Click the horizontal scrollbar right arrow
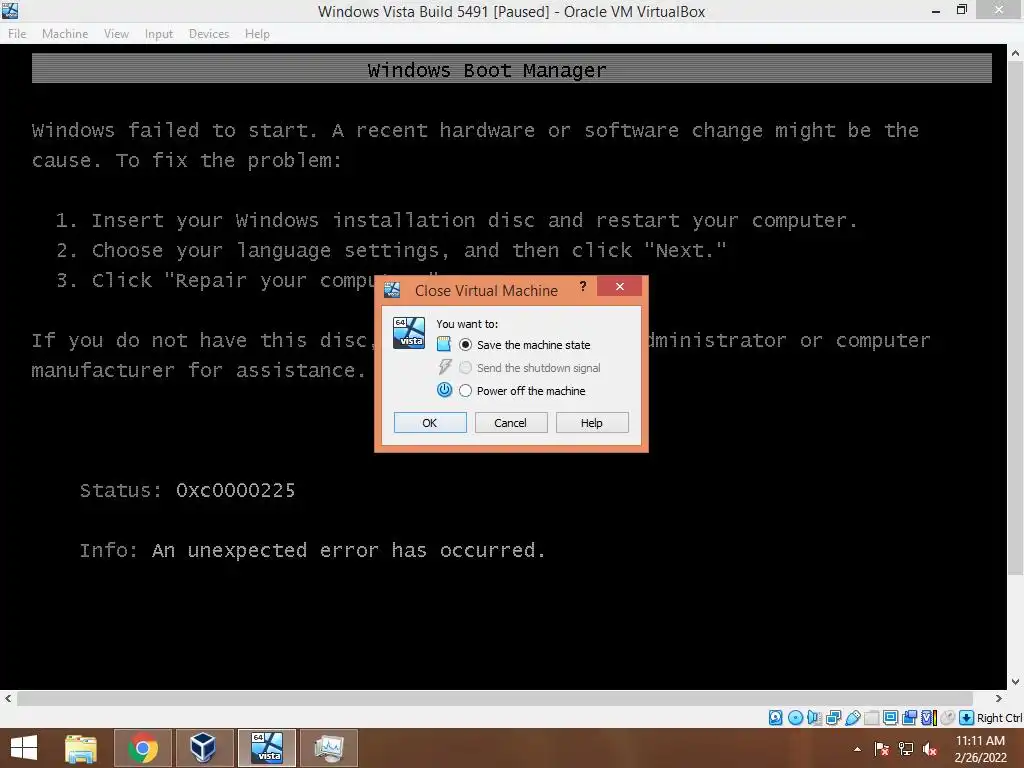The width and height of the screenshot is (1024, 768). tap(999, 698)
